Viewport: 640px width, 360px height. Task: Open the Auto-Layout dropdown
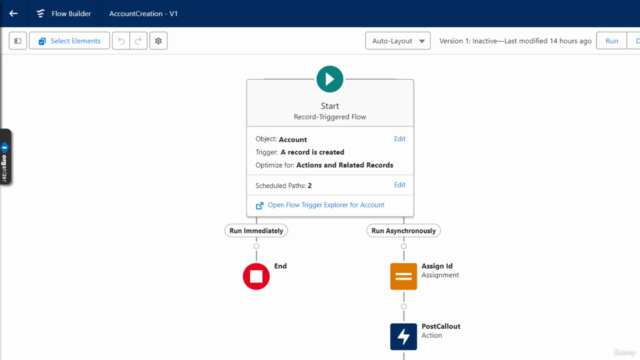(x=398, y=41)
